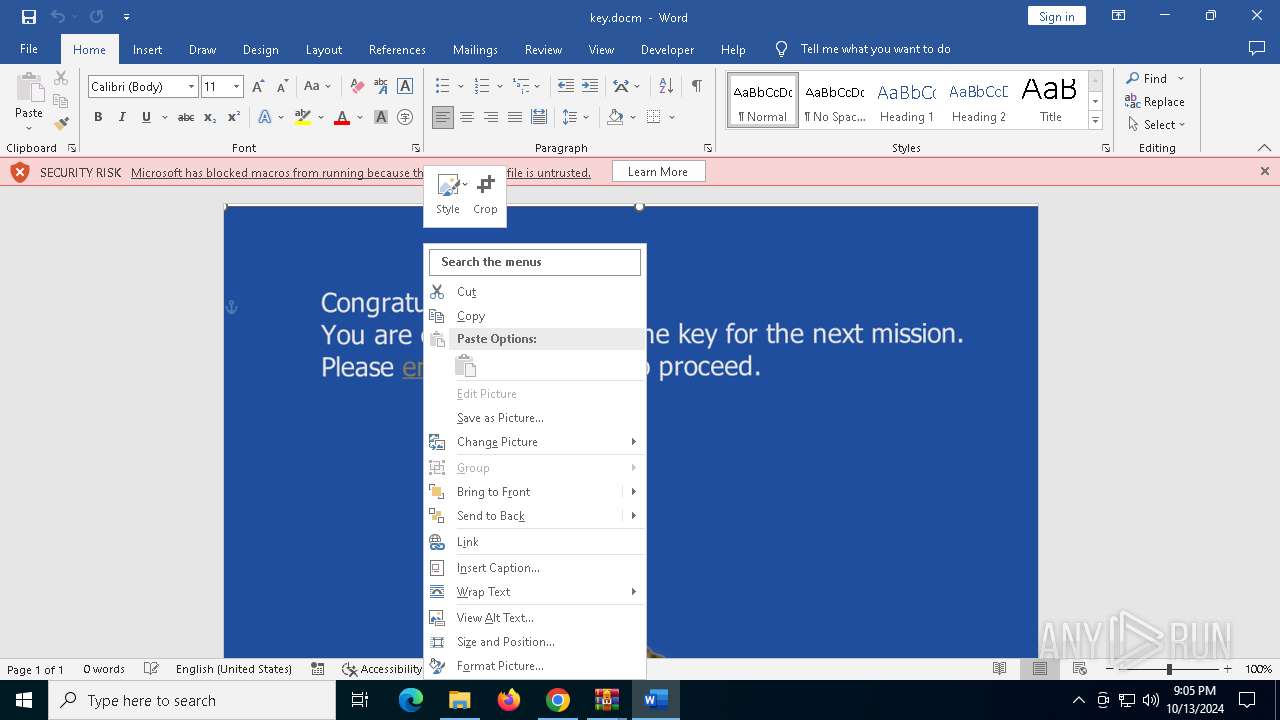This screenshot has width=1280, height=720.
Task: Expand the Bullets list dropdown
Action: [x=459, y=87]
